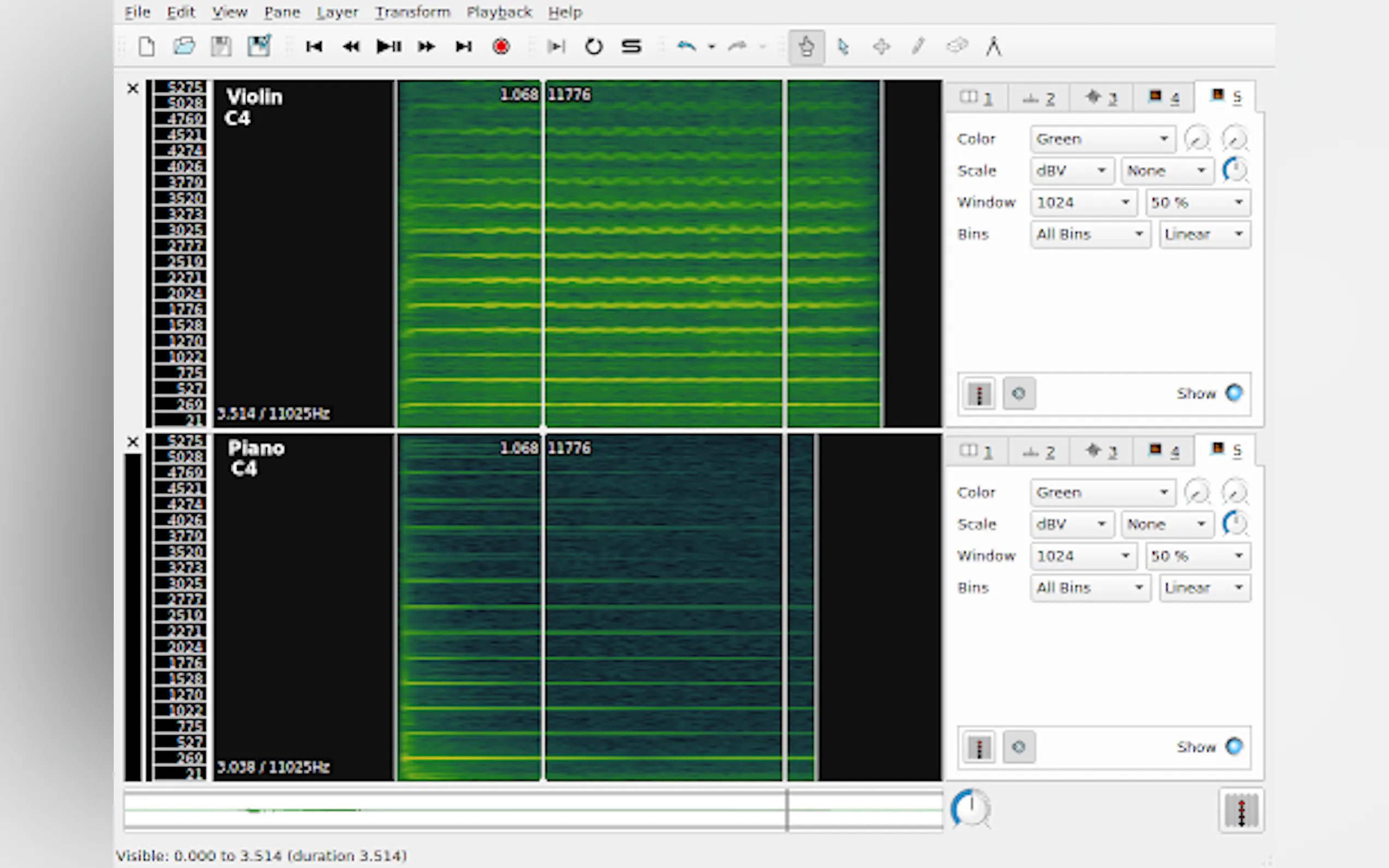1389x868 pixels.
Task: Open Violin Window size dropdown 1024
Action: click(1083, 202)
